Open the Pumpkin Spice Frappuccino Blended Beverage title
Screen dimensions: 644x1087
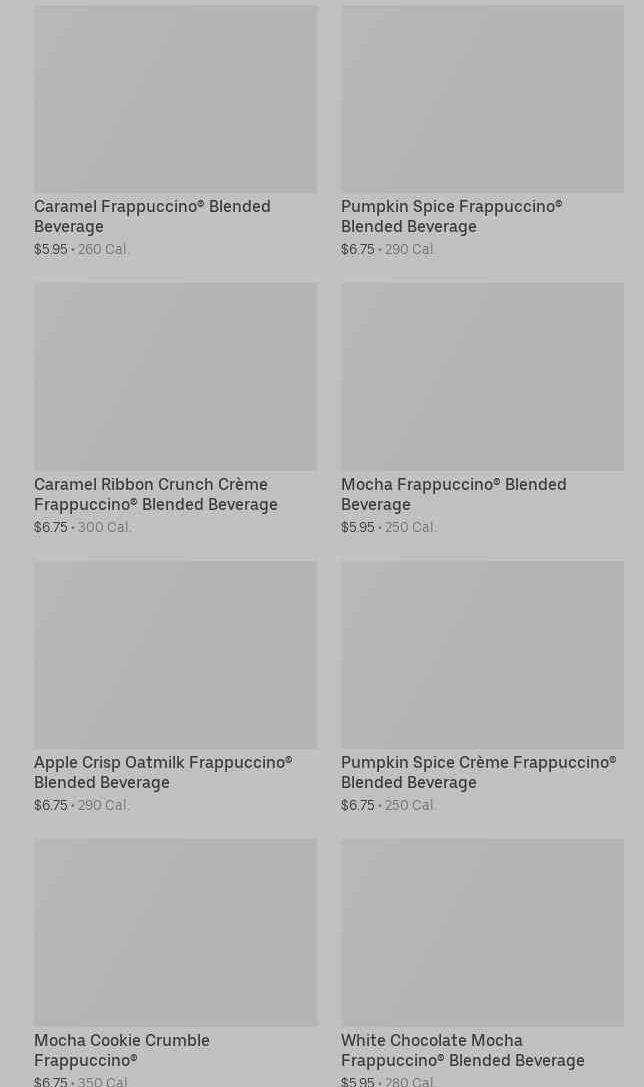click(x=451, y=216)
